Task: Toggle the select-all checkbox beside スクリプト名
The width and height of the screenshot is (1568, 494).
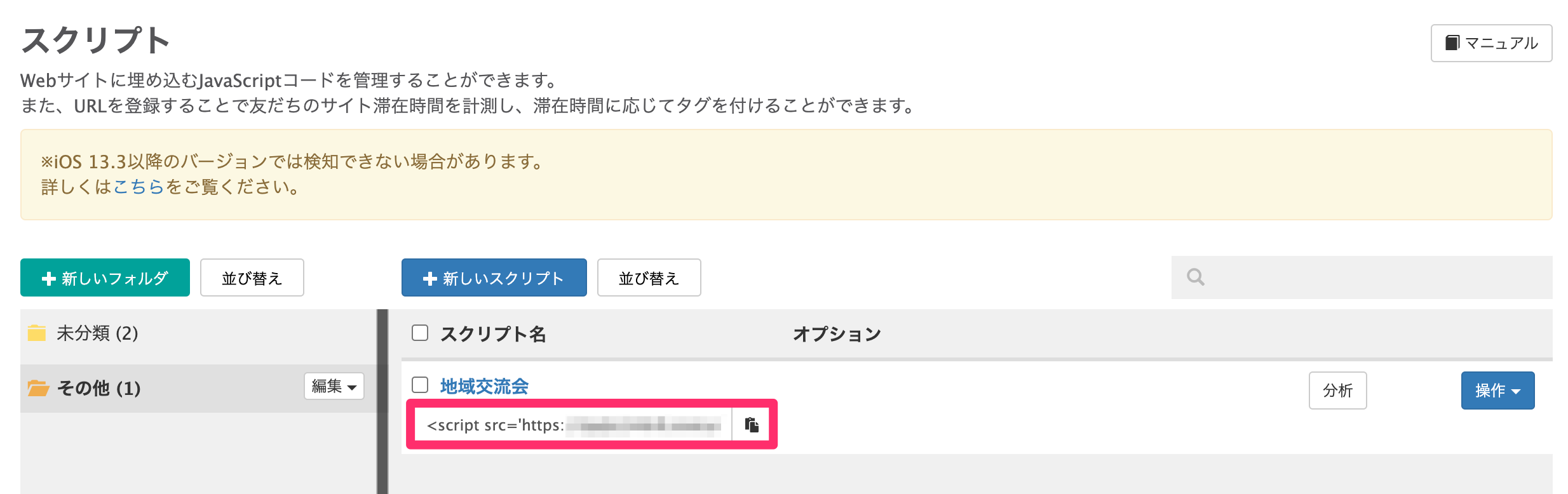Action: (x=420, y=333)
